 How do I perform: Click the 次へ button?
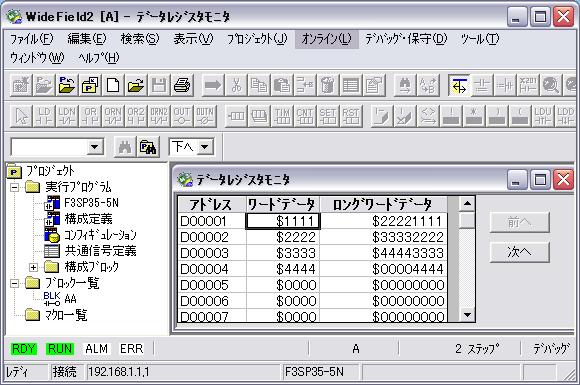(519, 252)
